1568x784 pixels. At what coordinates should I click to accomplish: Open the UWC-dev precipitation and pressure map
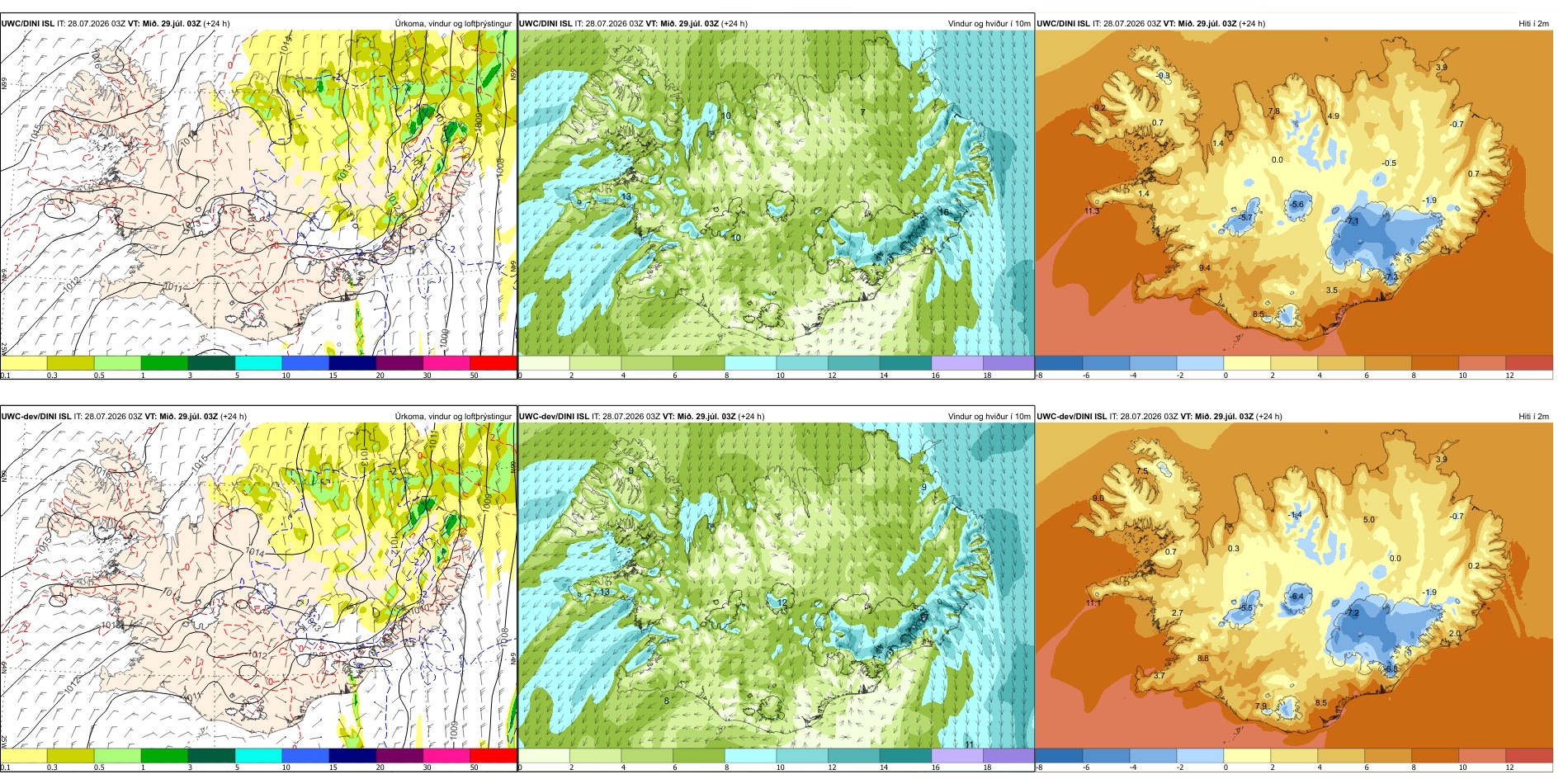point(258,586)
